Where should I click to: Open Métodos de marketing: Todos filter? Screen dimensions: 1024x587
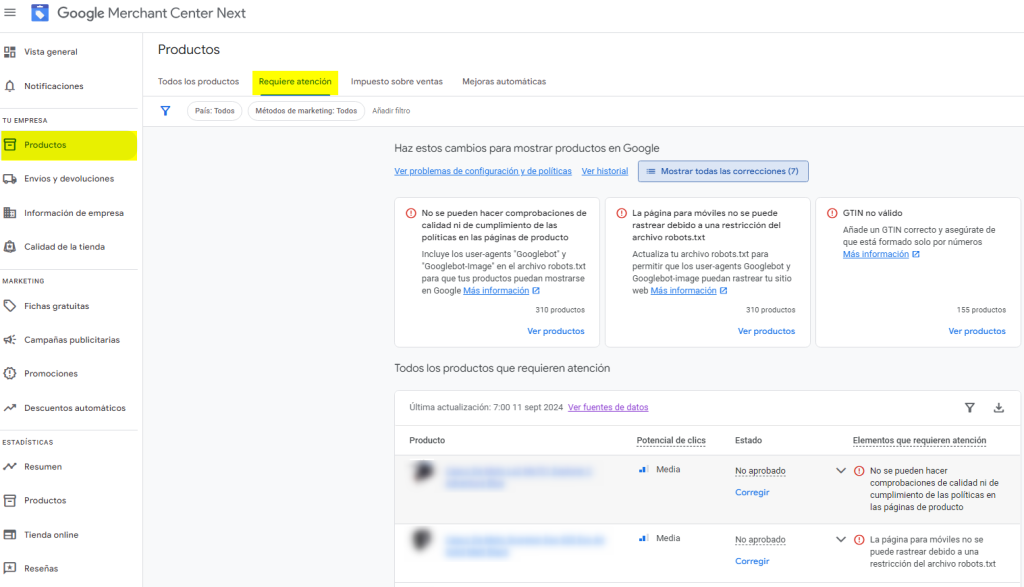point(305,111)
